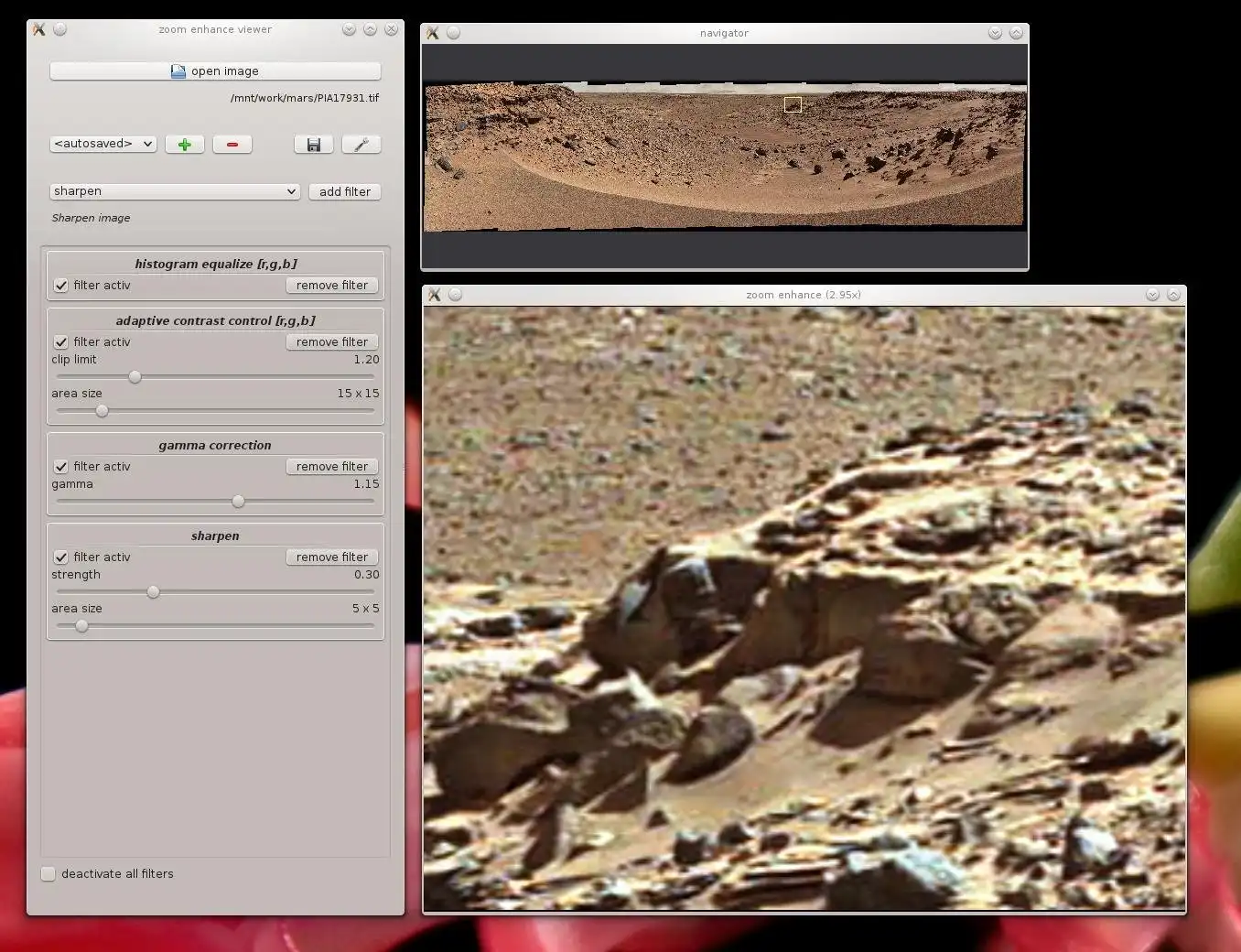Image resolution: width=1241 pixels, height=952 pixels.
Task: Click the 'histogram equalize [r,g,b]' filter title
Action: [216, 265]
